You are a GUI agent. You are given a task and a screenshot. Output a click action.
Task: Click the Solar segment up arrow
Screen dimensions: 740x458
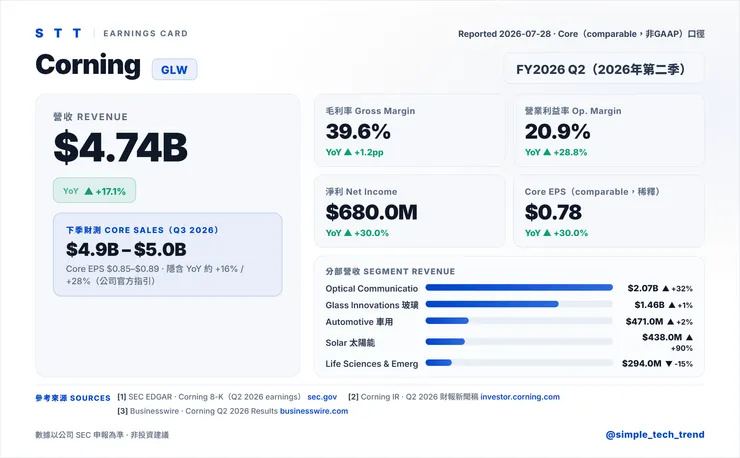(x=689, y=337)
